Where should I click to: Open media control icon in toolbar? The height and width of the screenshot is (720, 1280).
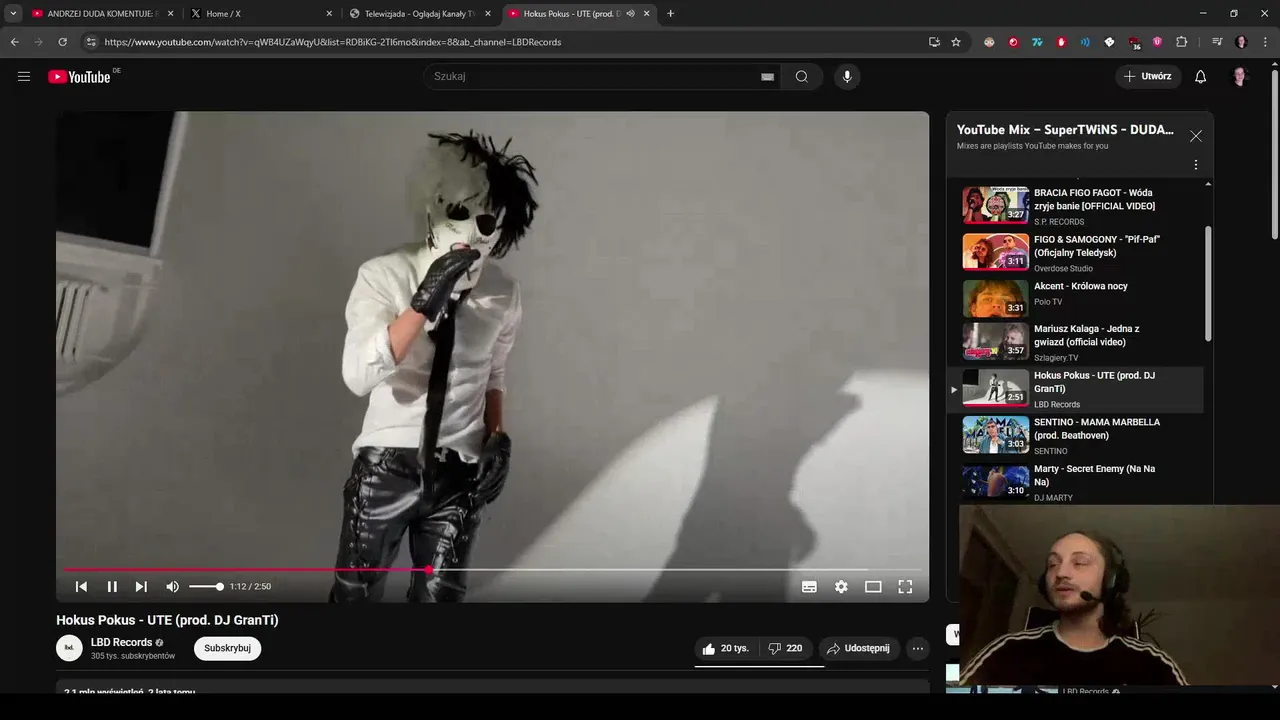tap(1217, 42)
